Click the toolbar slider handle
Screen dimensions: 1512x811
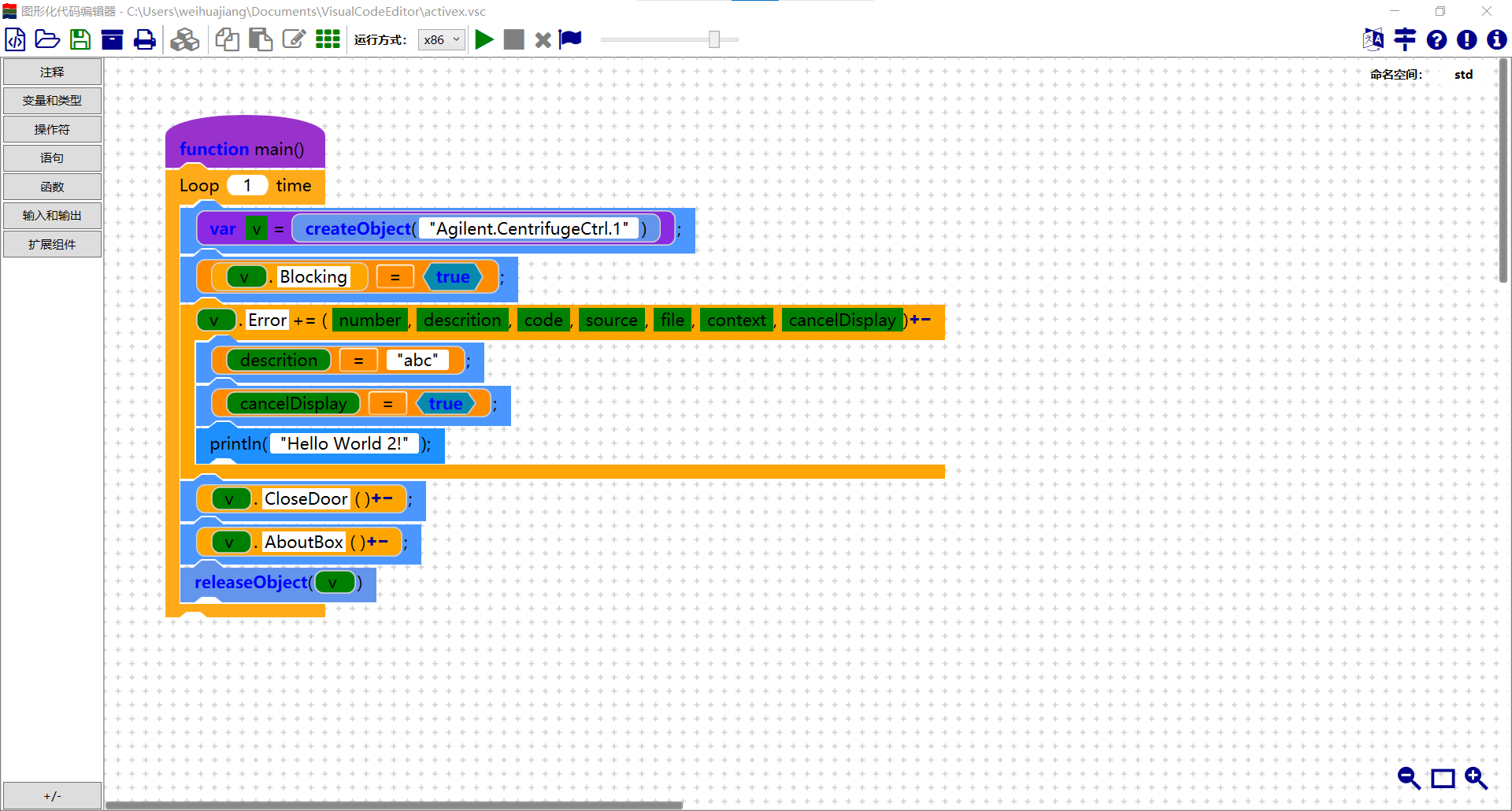click(714, 39)
